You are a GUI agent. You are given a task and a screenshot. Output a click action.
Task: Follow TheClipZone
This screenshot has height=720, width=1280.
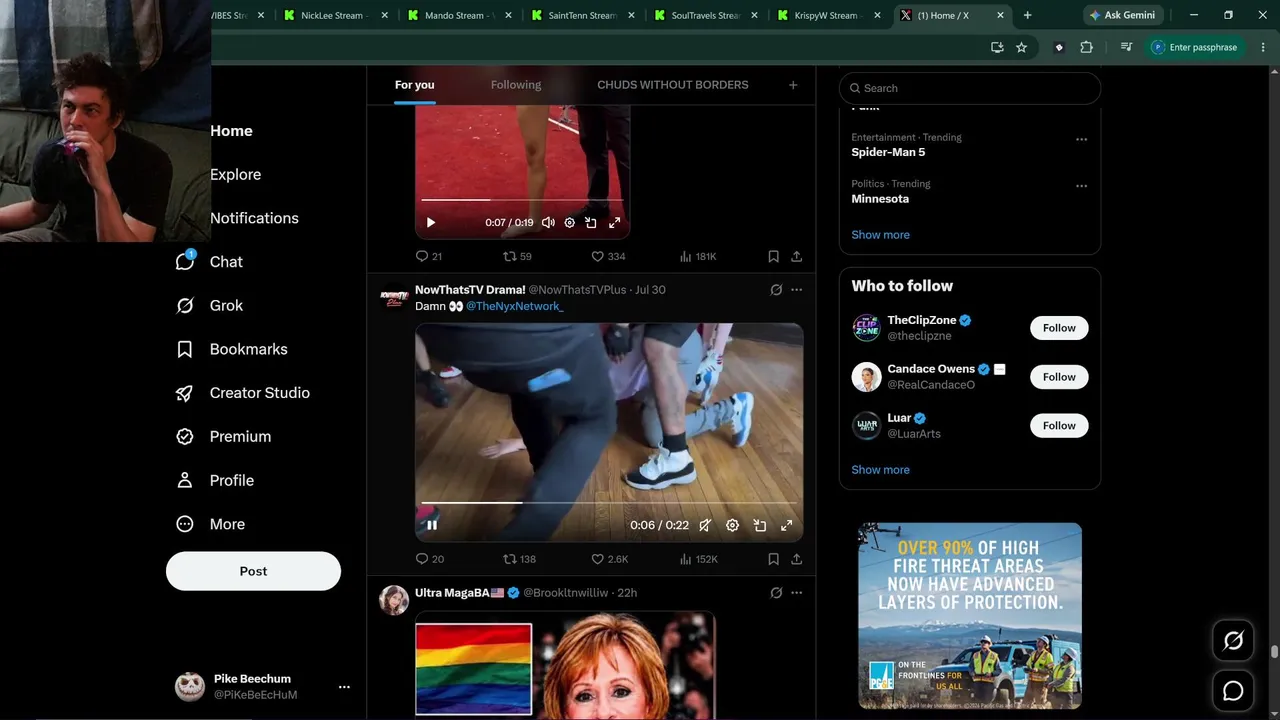[x=1059, y=328]
